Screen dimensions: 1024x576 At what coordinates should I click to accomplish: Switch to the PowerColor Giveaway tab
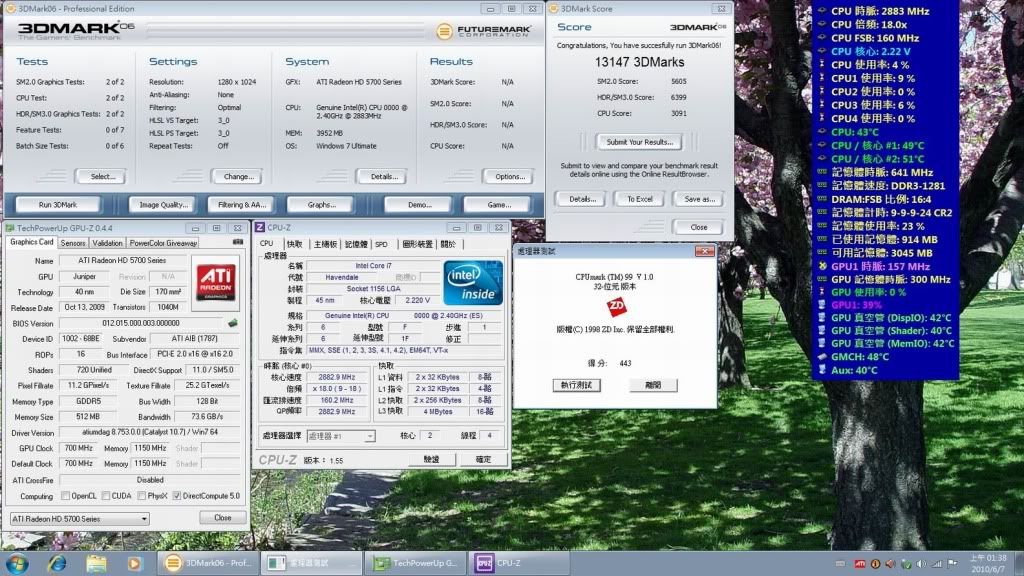(x=163, y=243)
